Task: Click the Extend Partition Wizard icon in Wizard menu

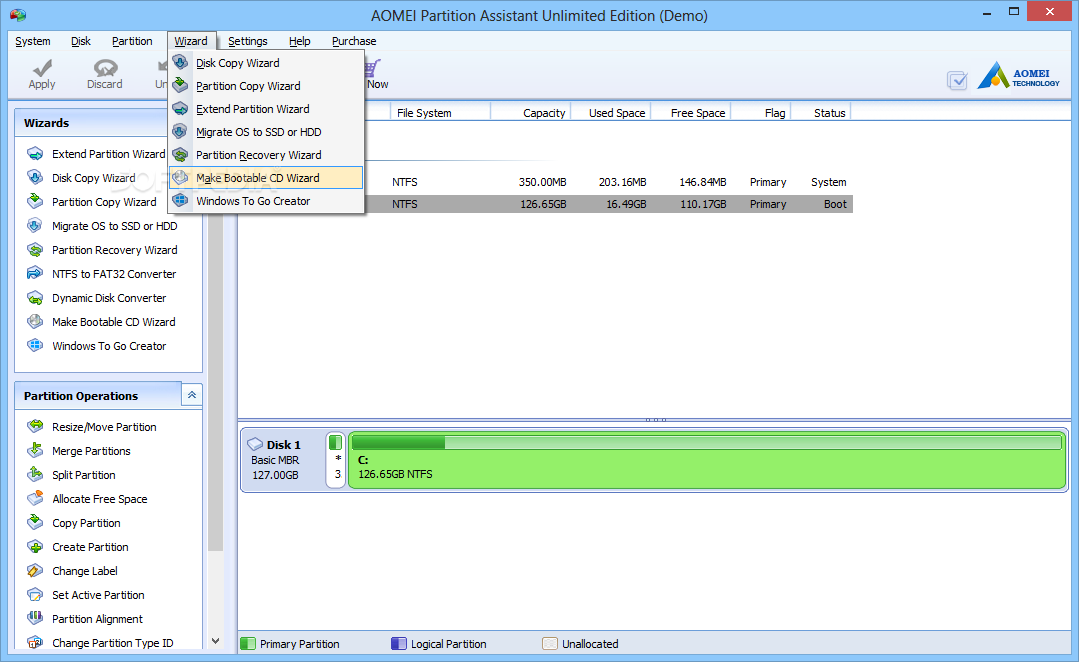Action: point(180,109)
